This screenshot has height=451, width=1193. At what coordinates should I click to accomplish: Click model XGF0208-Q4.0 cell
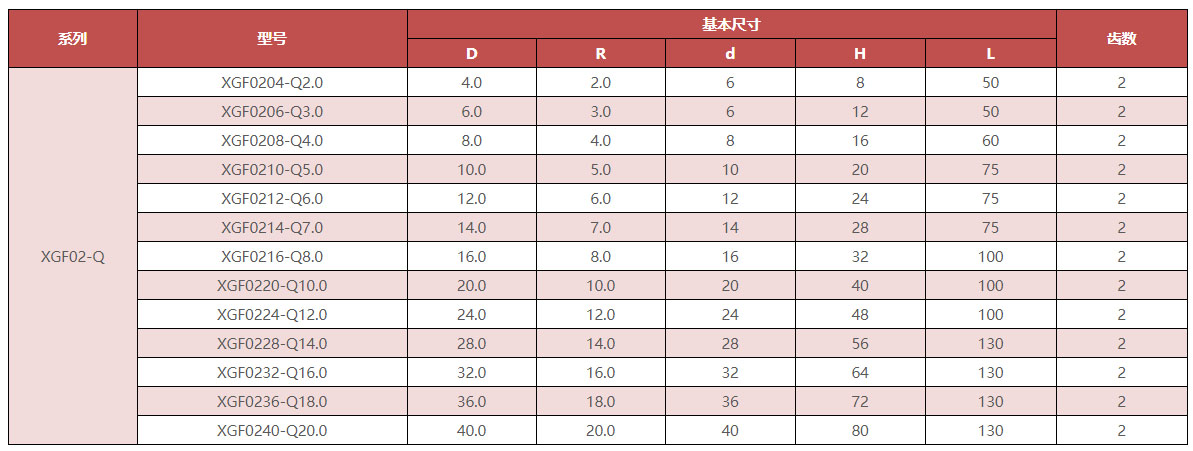point(272,141)
